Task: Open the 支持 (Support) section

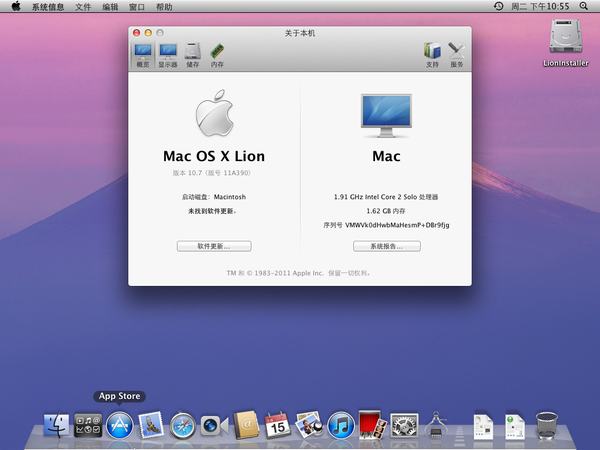Action: pos(432,53)
